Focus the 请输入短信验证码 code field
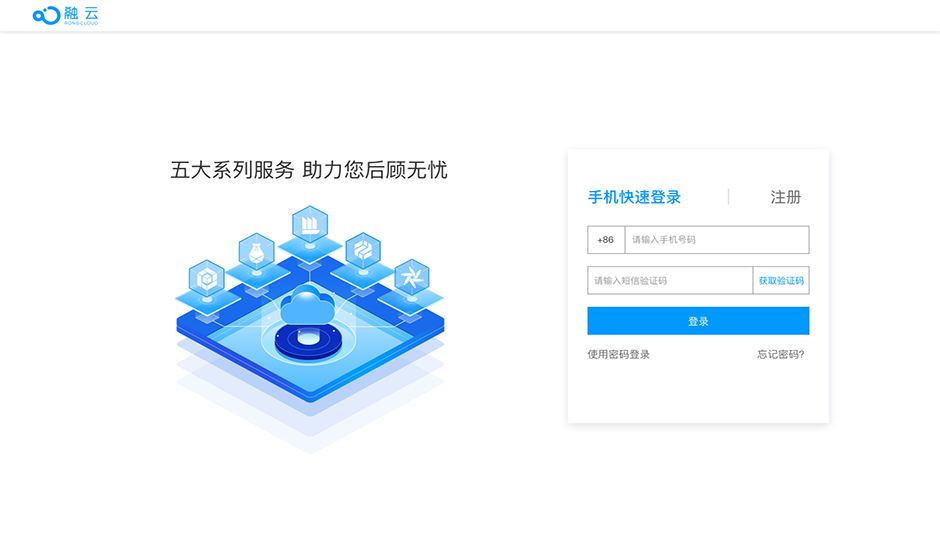The width and height of the screenshot is (940, 560). [670, 281]
